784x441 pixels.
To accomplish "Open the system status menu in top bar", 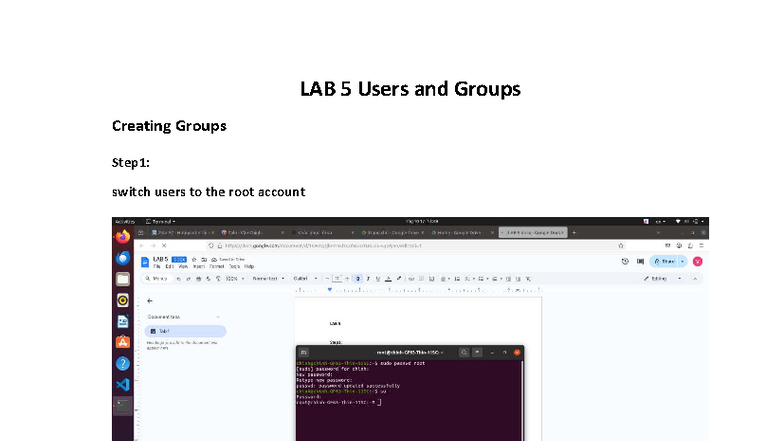I will coord(690,221).
